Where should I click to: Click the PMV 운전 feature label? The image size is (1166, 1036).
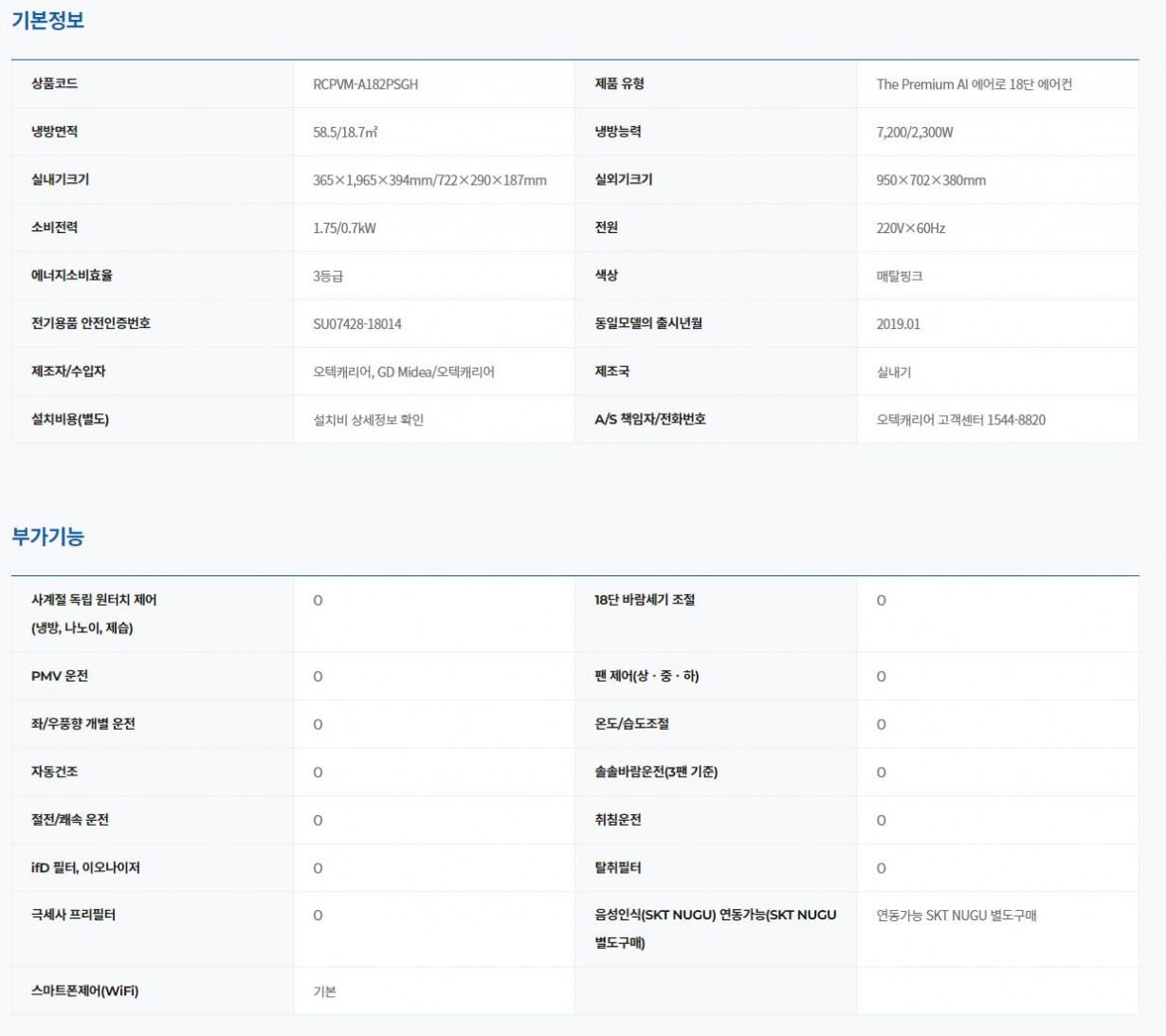pos(60,676)
